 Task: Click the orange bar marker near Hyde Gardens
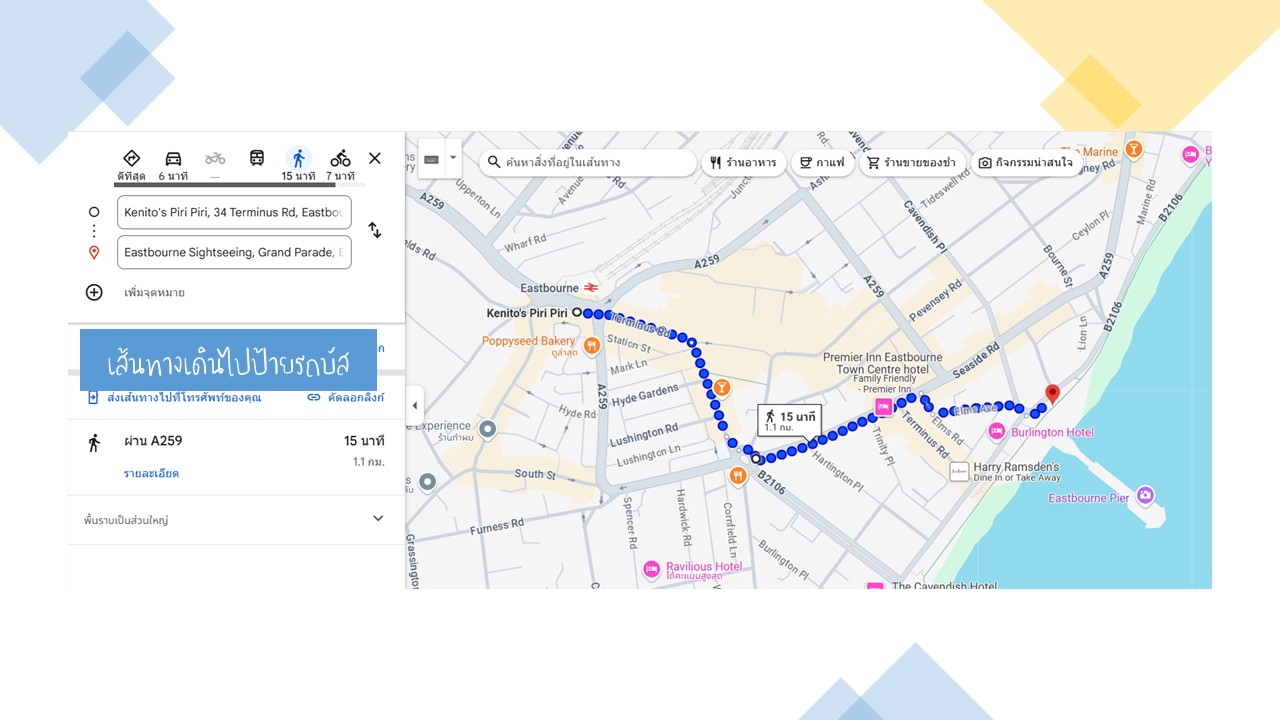(x=721, y=387)
